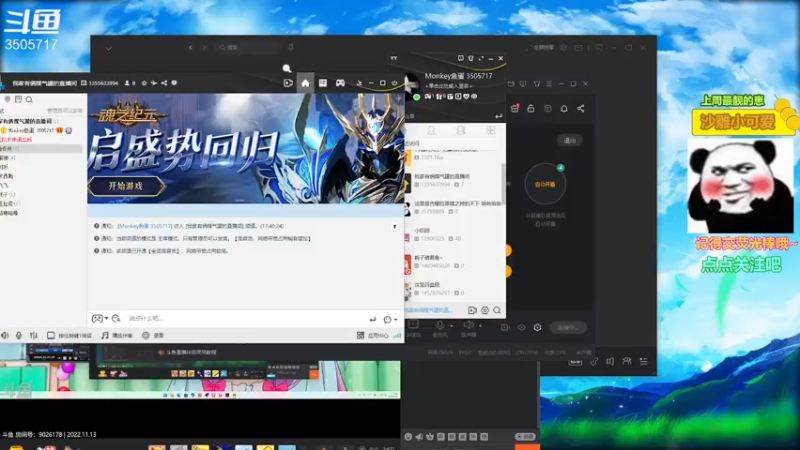Click the skin shirt icon in YY profile header
Screen dimensions: 800x450
click(470, 58)
